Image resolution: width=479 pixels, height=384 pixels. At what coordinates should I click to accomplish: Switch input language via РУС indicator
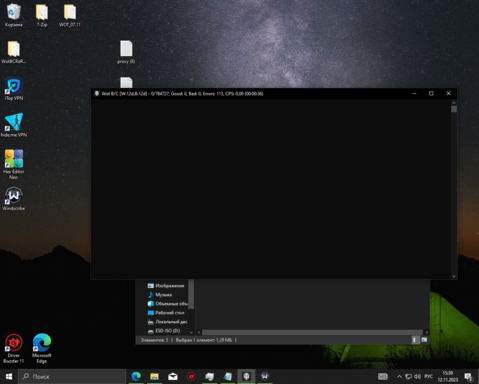[x=428, y=377]
